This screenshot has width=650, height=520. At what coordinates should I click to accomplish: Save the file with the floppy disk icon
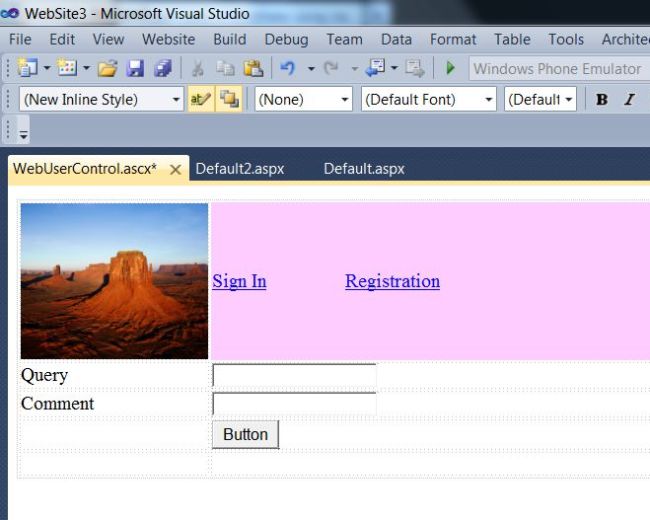(135, 68)
